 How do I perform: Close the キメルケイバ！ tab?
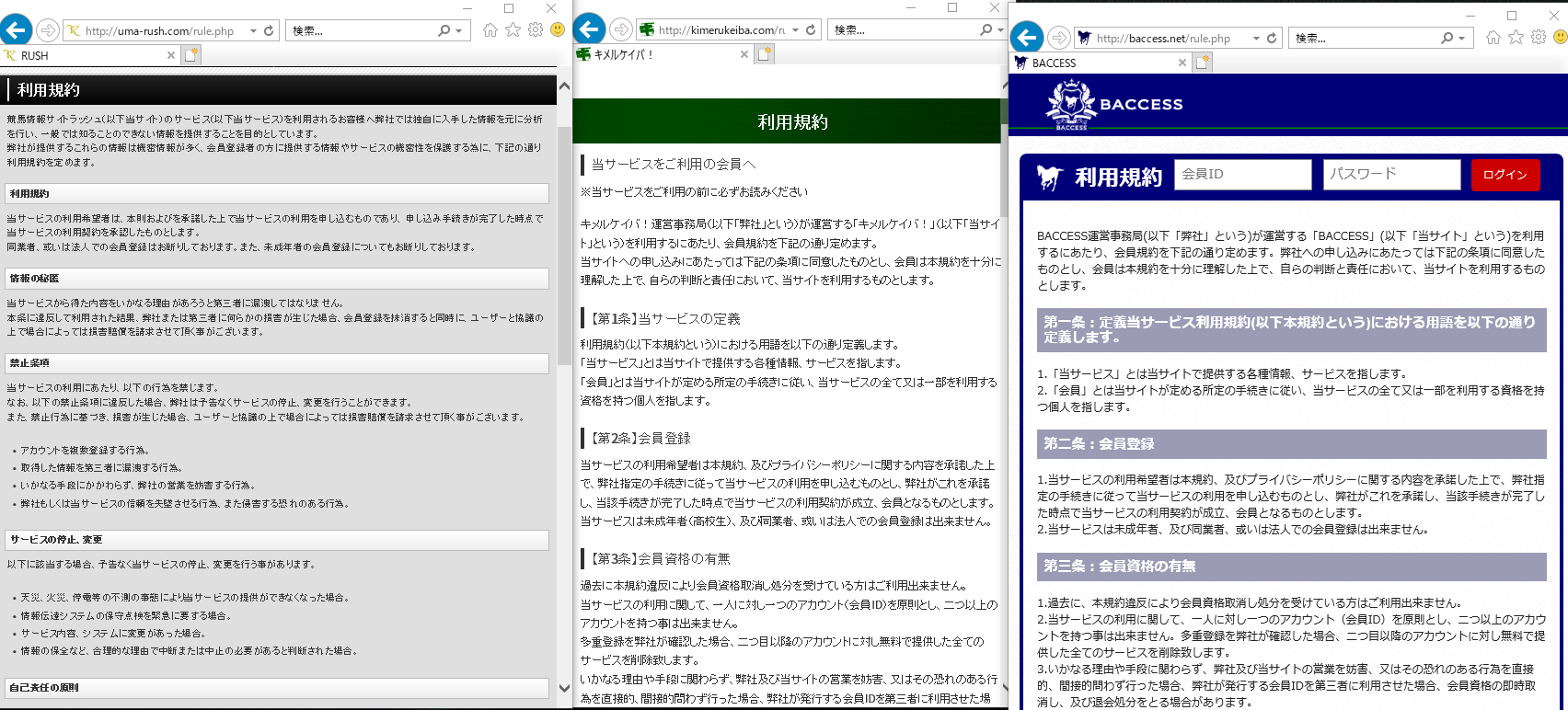point(744,54)
